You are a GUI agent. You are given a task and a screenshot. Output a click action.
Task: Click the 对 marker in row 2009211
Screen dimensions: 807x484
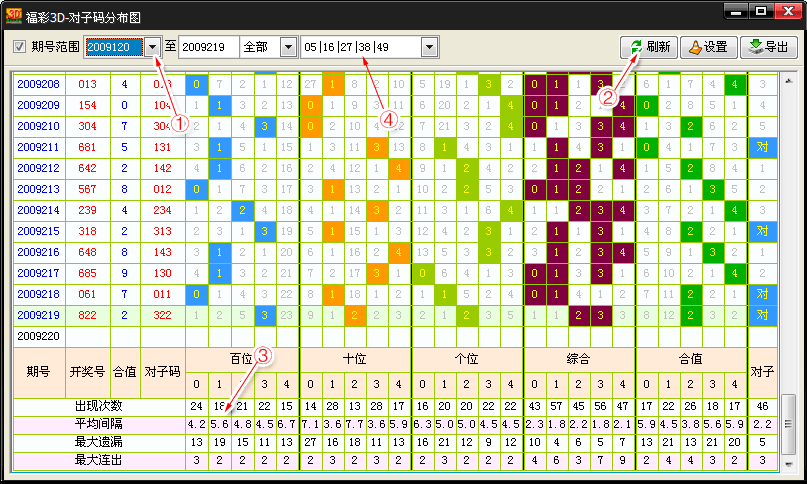tap(761, 147)
